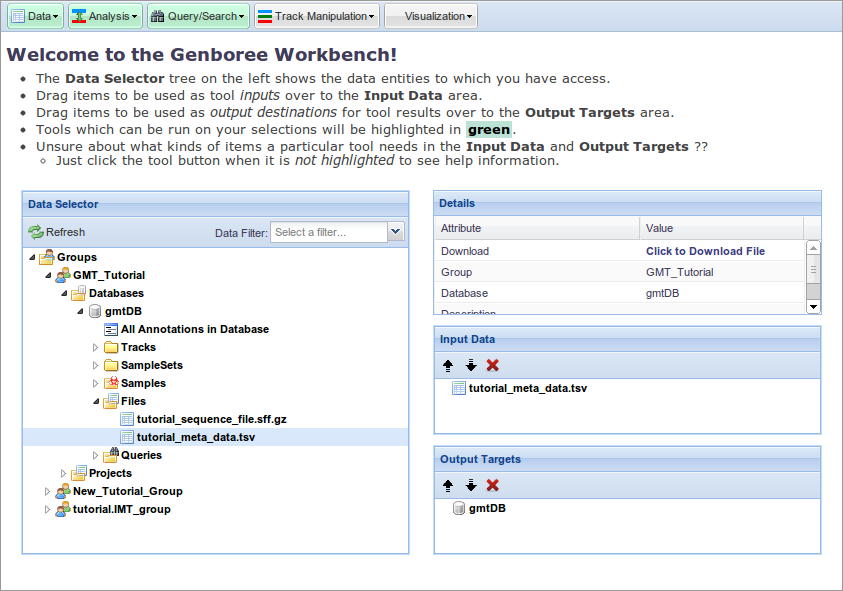Viewport: 843px width, 591px height.
Task: Click the Projects folder icon
Action: [78, 473]
